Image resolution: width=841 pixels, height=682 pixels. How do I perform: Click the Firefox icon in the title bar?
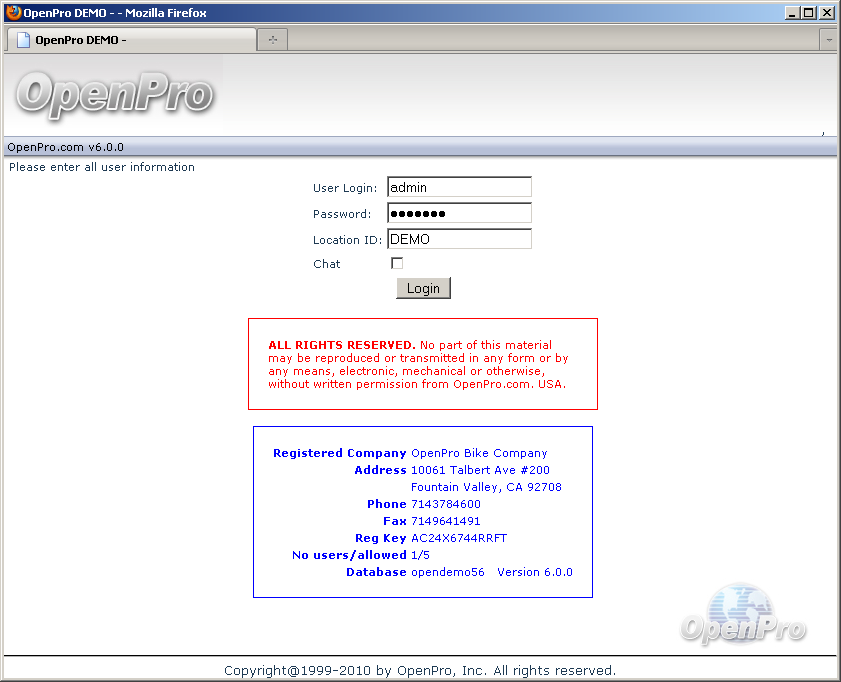click(13, 13)
